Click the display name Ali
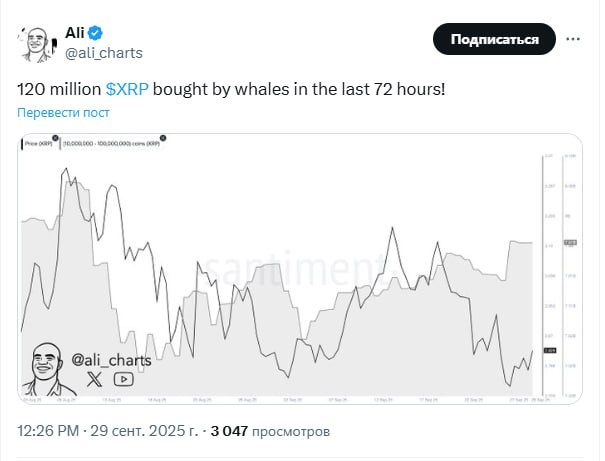The width and height of the screenshot is (605, 461). [x=75, y=32]
